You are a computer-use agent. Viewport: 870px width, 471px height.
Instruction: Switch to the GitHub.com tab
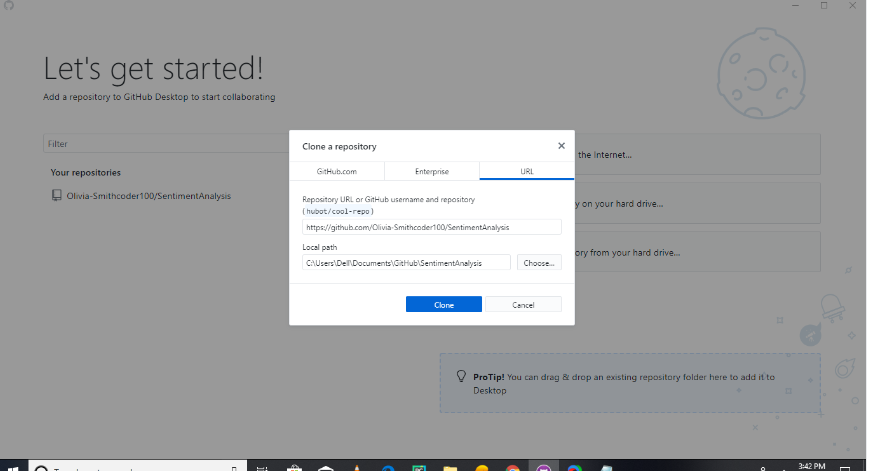tap(337, 171)
